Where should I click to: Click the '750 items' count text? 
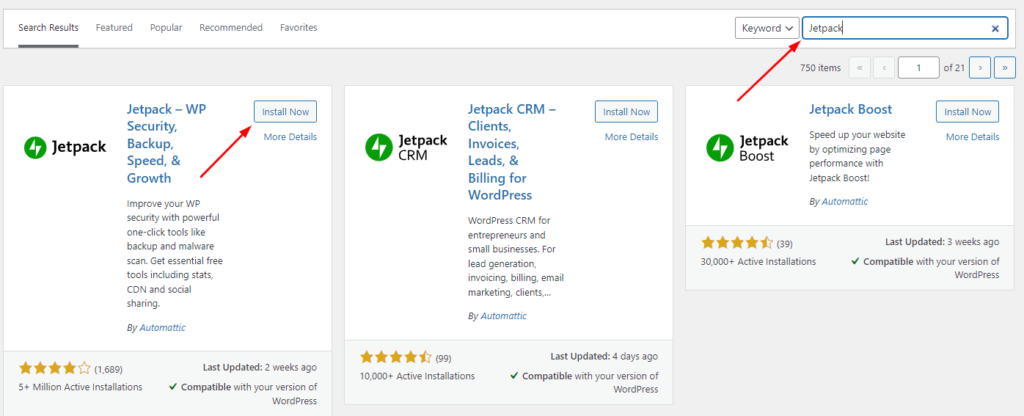[820, 68]
